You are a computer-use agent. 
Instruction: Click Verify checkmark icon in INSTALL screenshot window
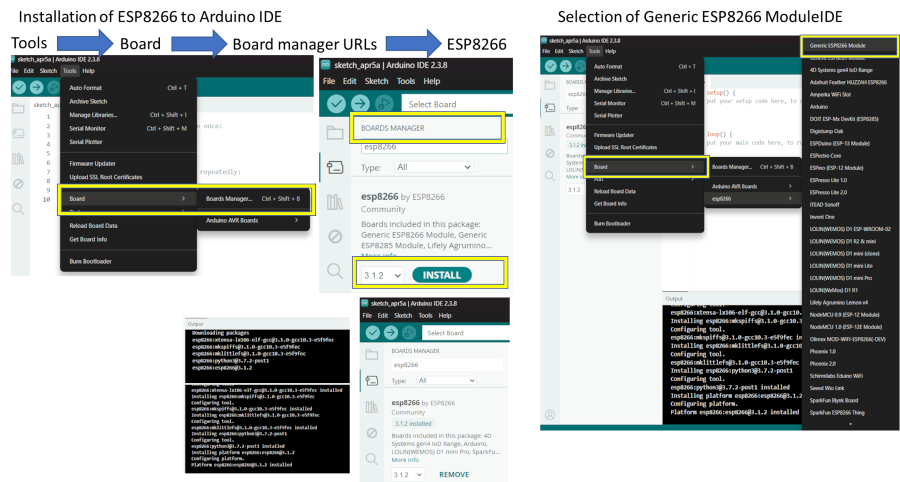[x=336, y=104]
